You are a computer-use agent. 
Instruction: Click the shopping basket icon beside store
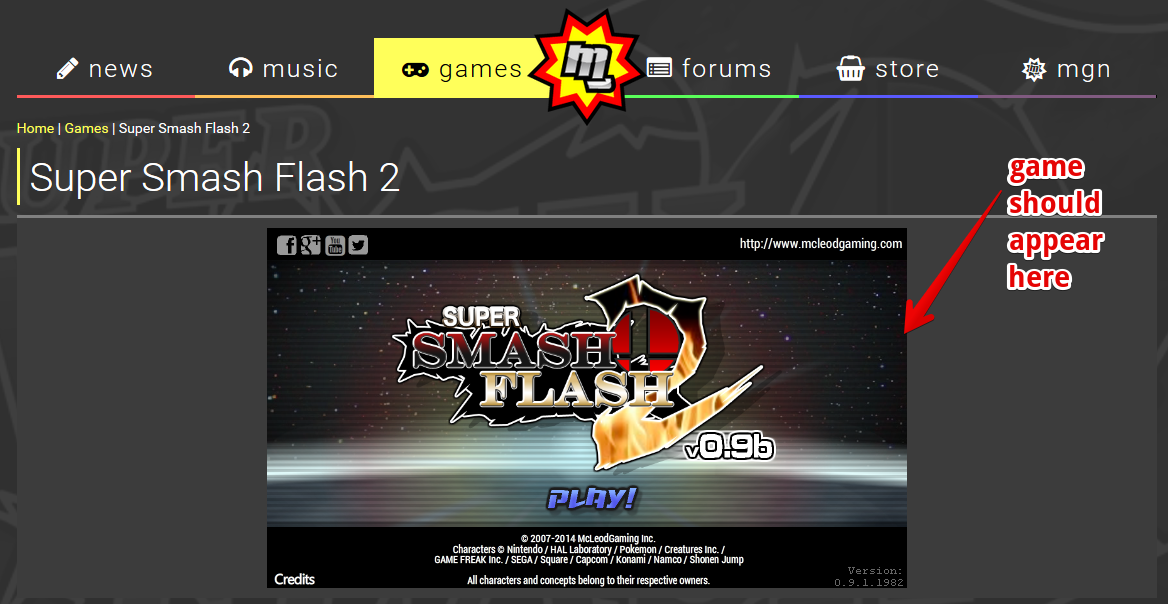850,69
